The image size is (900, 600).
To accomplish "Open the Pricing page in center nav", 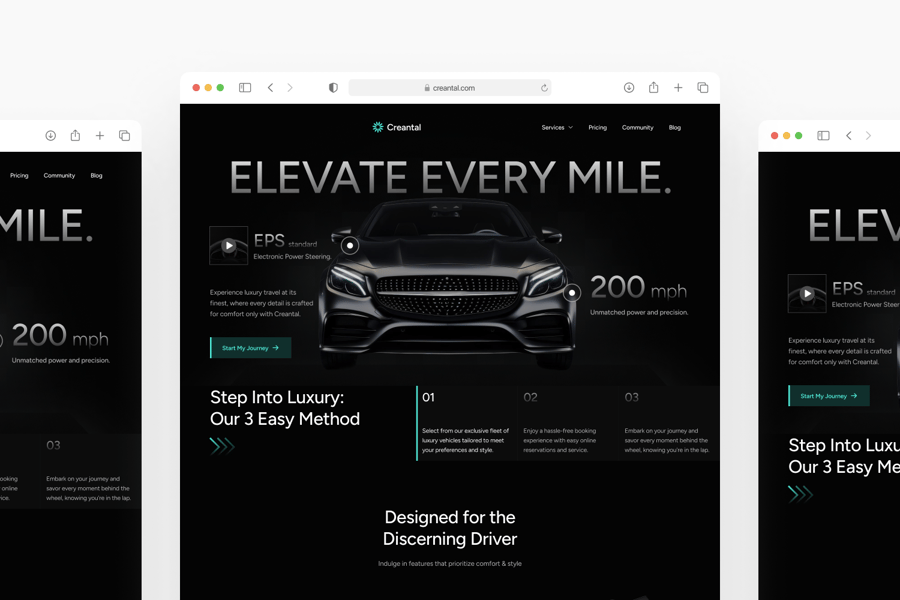I will (x=598, y=127).
